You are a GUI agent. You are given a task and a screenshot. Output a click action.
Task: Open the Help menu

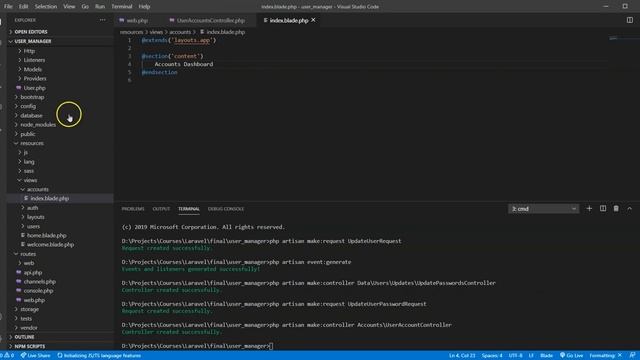pyautogui.click(x=144, y=7)
